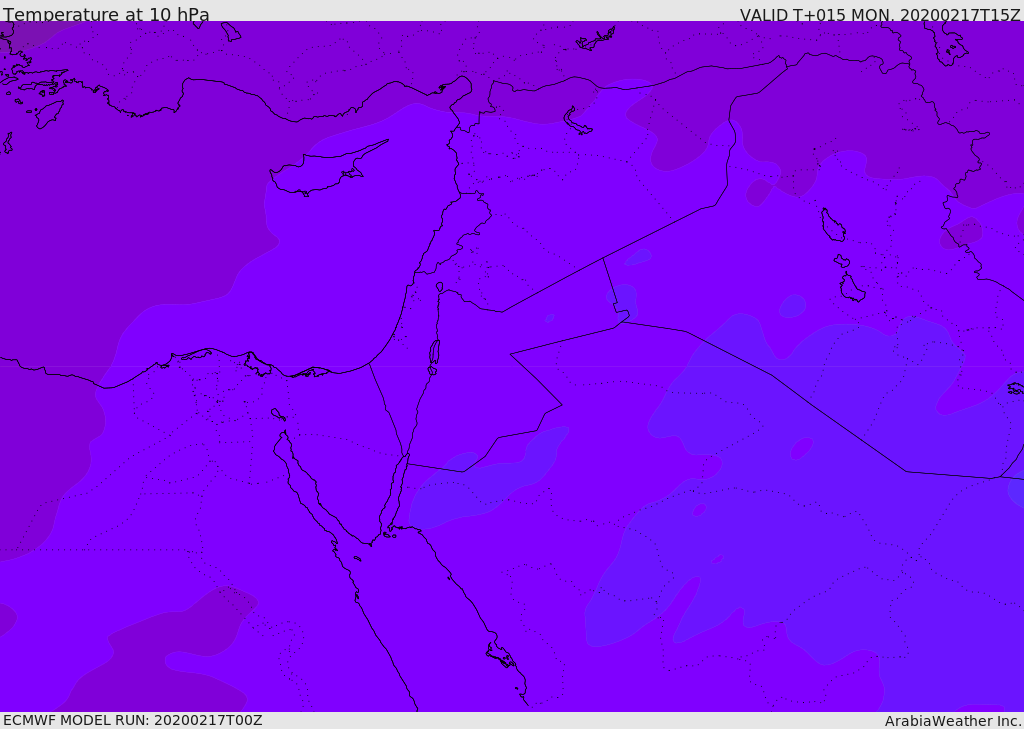Screen dimensions: 1024x729
Task: Click the "Temperature at 10 hPa" title text
Action: coord(106,14)
